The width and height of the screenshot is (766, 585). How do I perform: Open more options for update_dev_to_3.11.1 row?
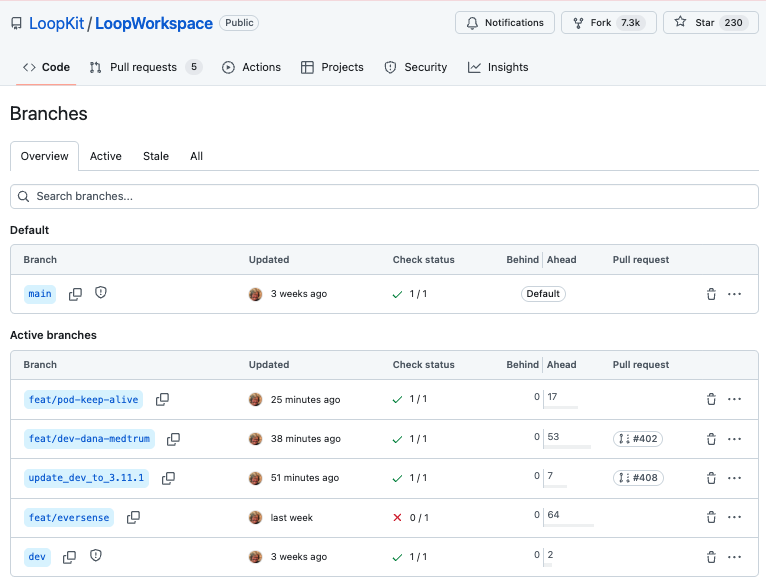[x=734, y=478]
